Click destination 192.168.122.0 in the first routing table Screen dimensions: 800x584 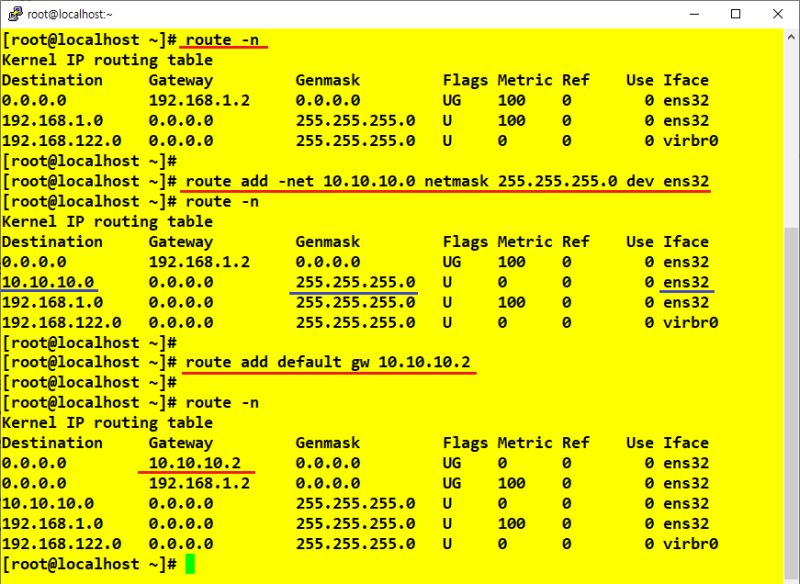pyautogui.click(x=62, y=141)
